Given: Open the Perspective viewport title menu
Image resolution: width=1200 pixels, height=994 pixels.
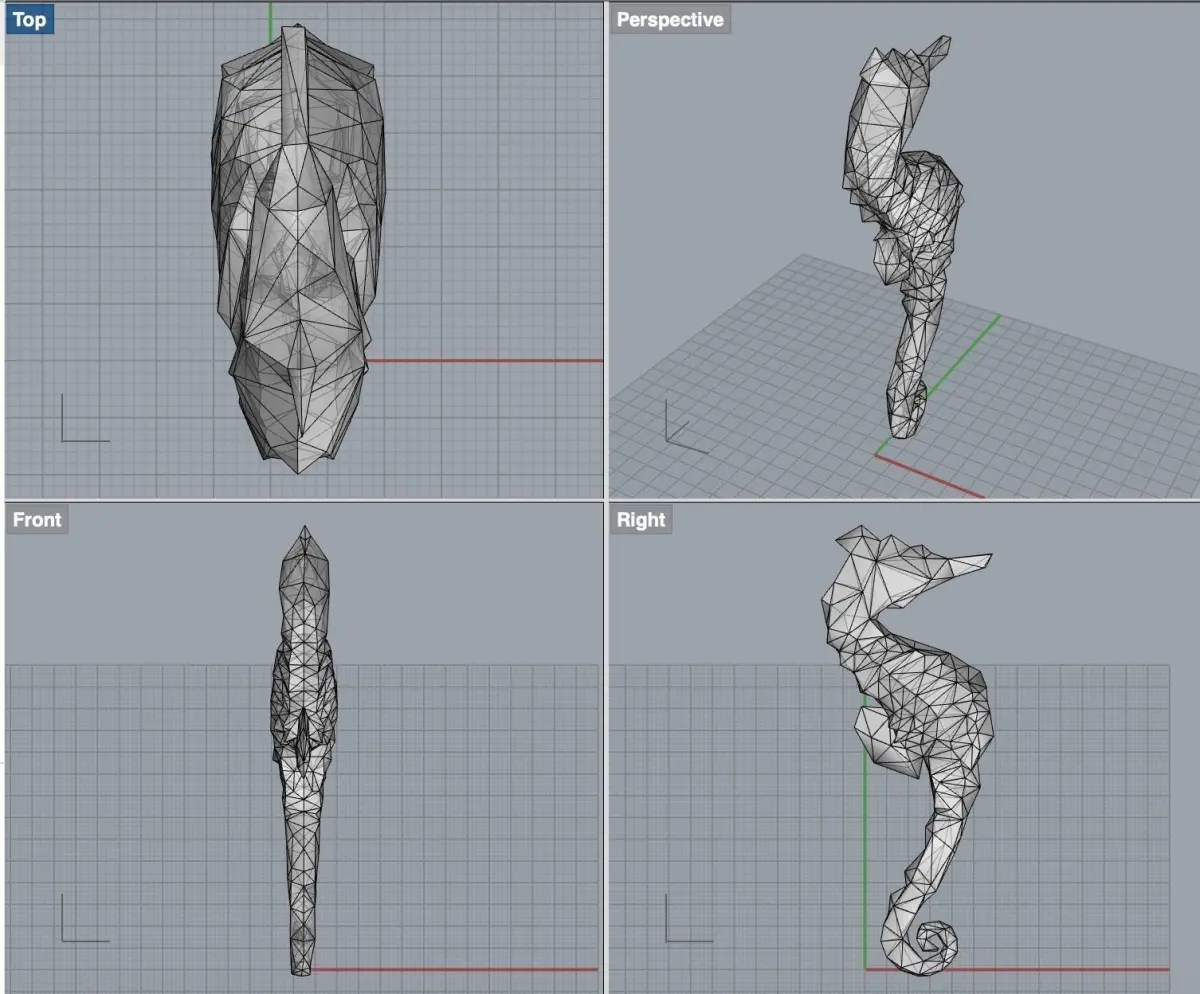Looking at the screenshot, I should [x=670, y=19].
